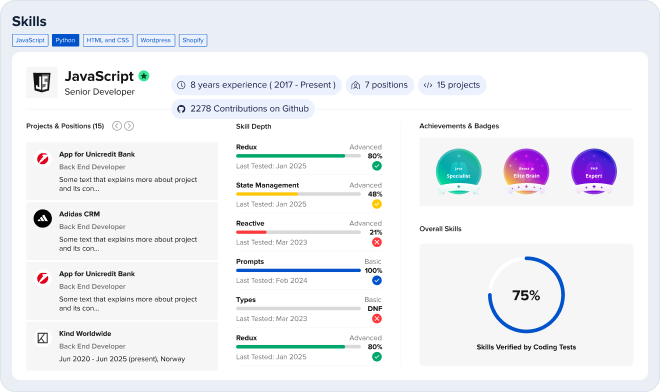The width and height of the screenshot is (660, 392).
Task: Click the Github logo icon
Action: click(x=181, y=109)
